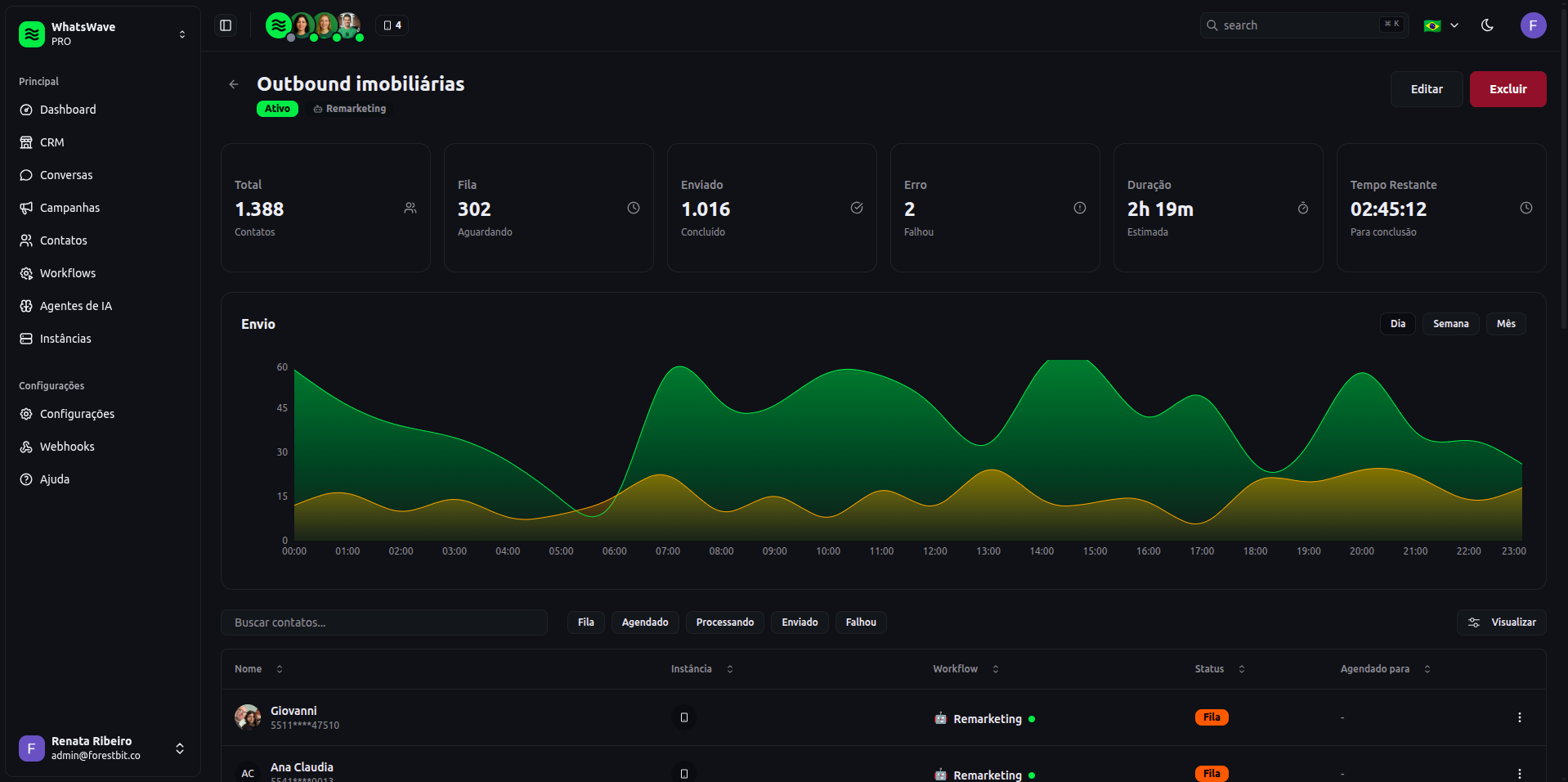Viewport: 1568px width, 782px height.
Task: Click the 1.388 total contacts value
Action: 259,209
